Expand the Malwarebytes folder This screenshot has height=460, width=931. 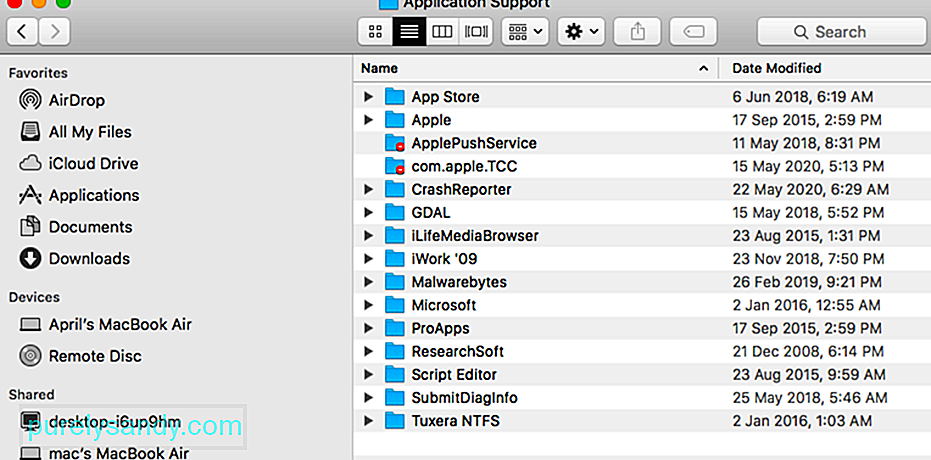click(x=369, y=282)
